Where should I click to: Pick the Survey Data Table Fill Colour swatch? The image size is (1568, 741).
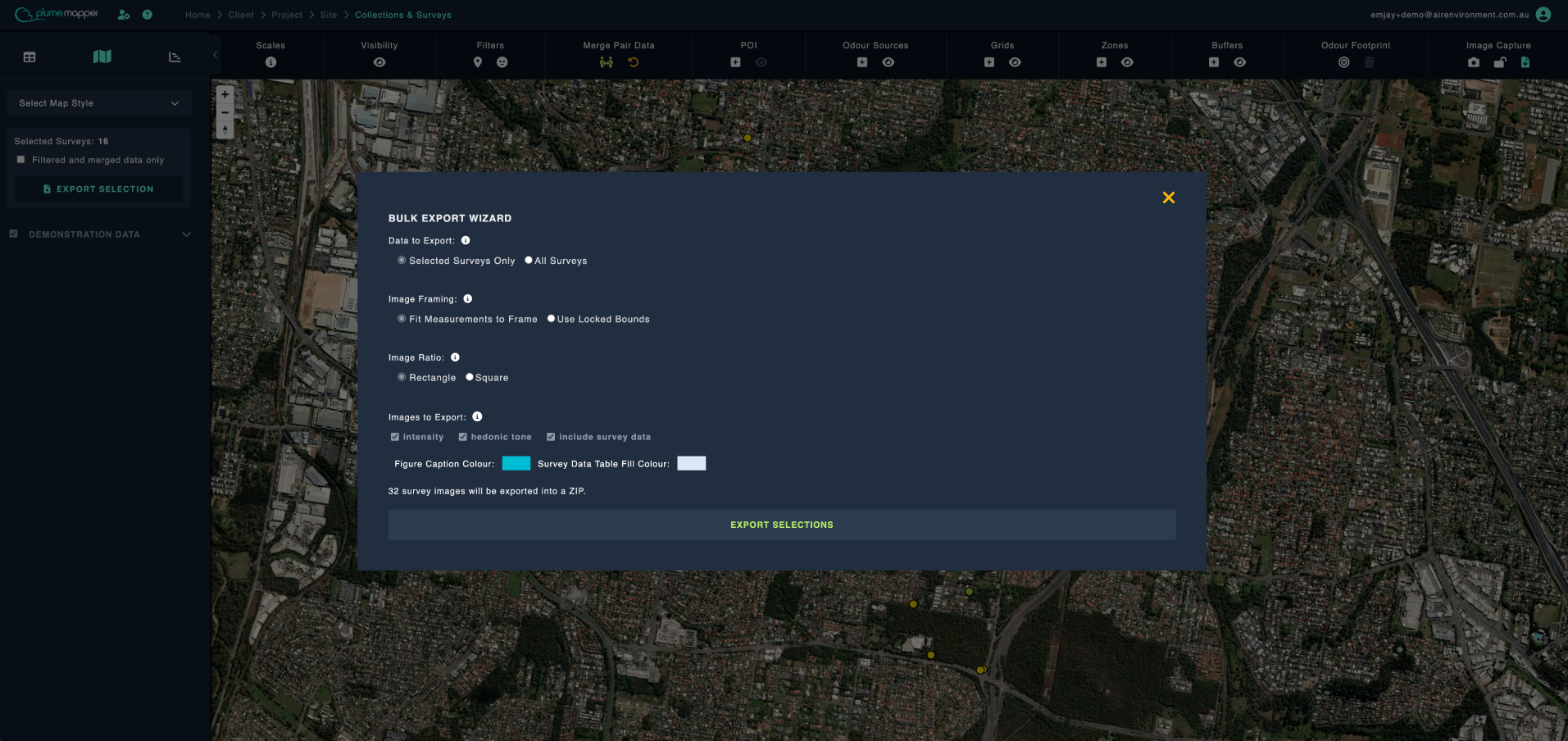692,463
